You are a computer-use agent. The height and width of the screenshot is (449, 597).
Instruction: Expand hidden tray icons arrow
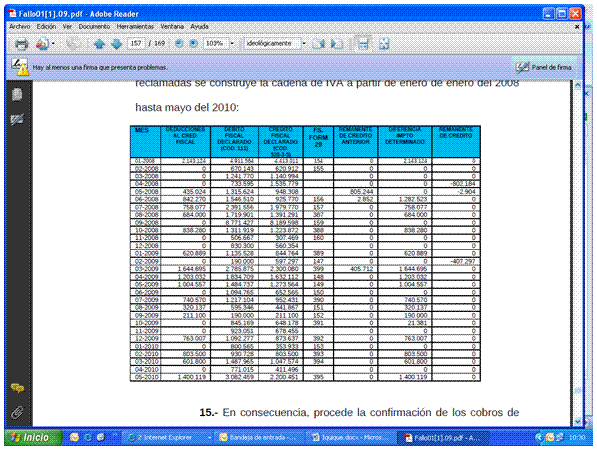(x=538, y=438)
